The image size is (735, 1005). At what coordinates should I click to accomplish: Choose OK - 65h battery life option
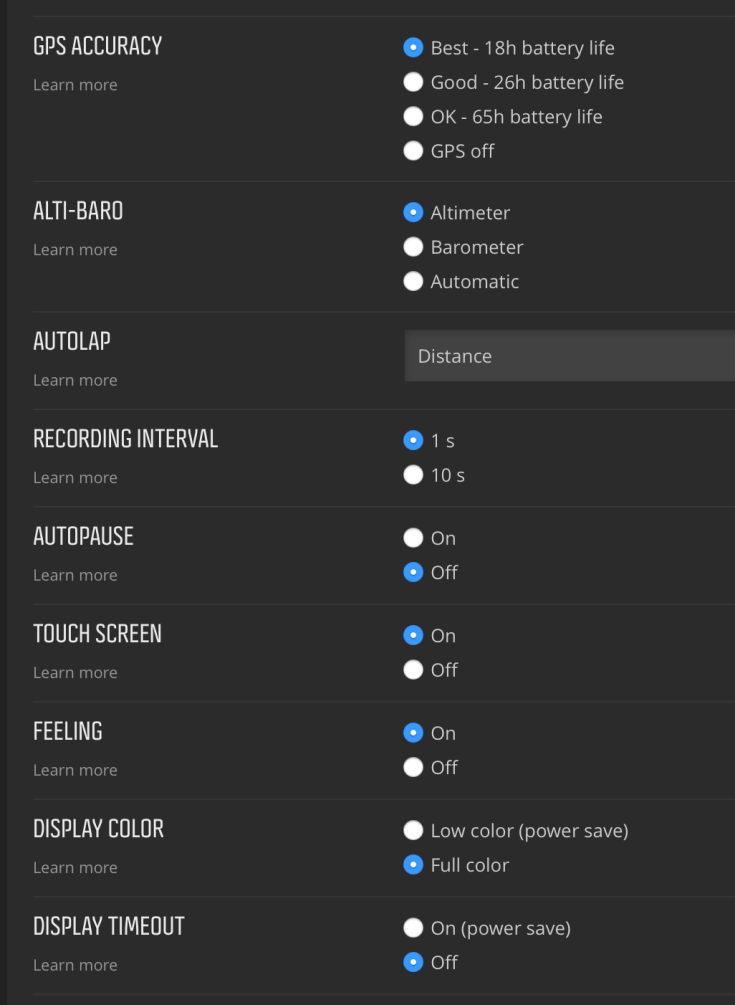(x=413, y=117)
